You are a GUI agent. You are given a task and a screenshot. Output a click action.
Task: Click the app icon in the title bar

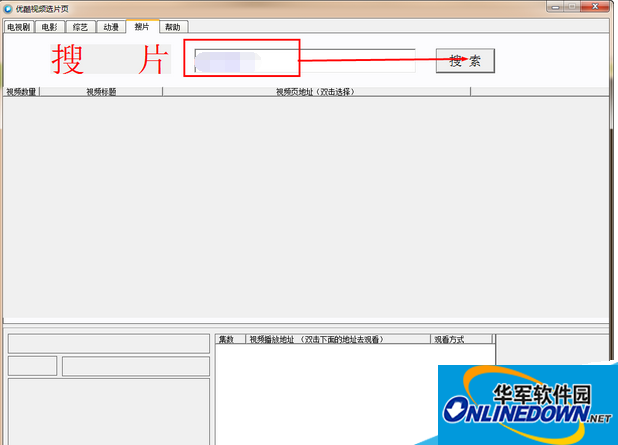pos(8,8)
